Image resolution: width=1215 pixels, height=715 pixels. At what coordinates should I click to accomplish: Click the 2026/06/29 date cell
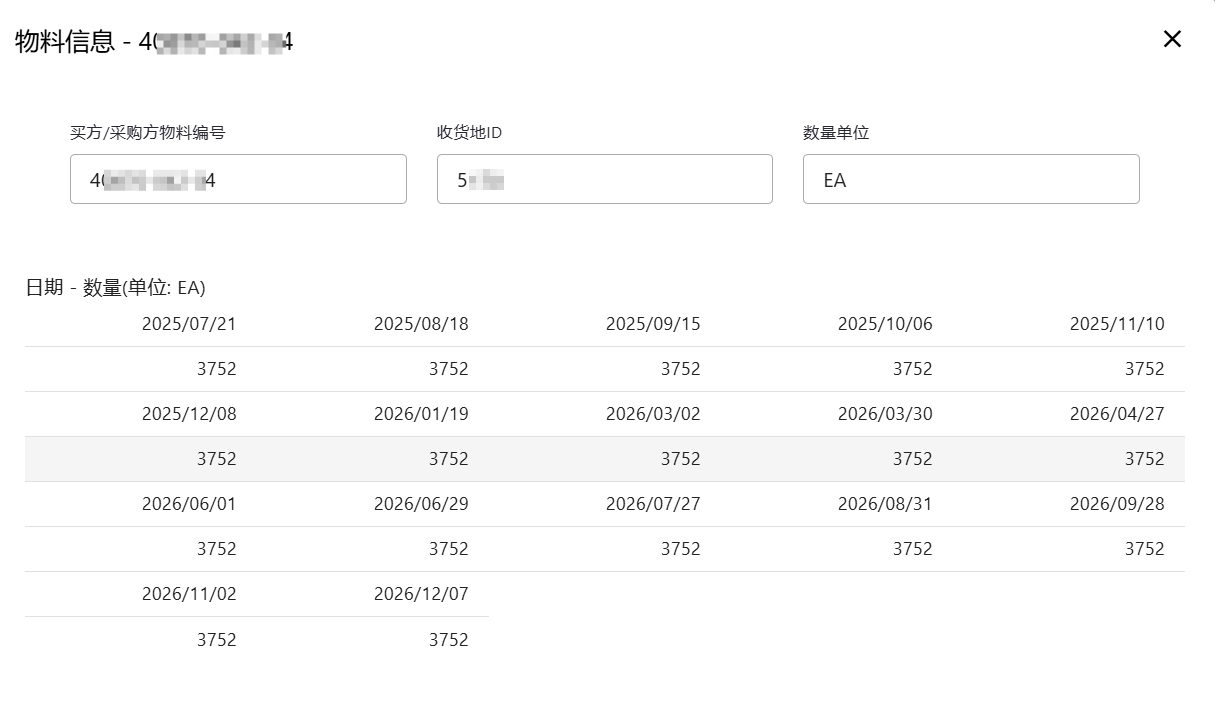(421, 504)
